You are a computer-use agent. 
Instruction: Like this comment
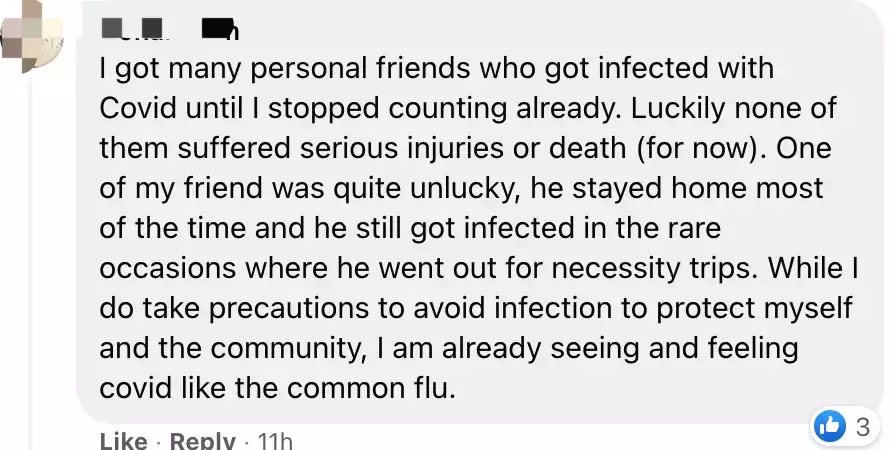(x=123, y=441)
